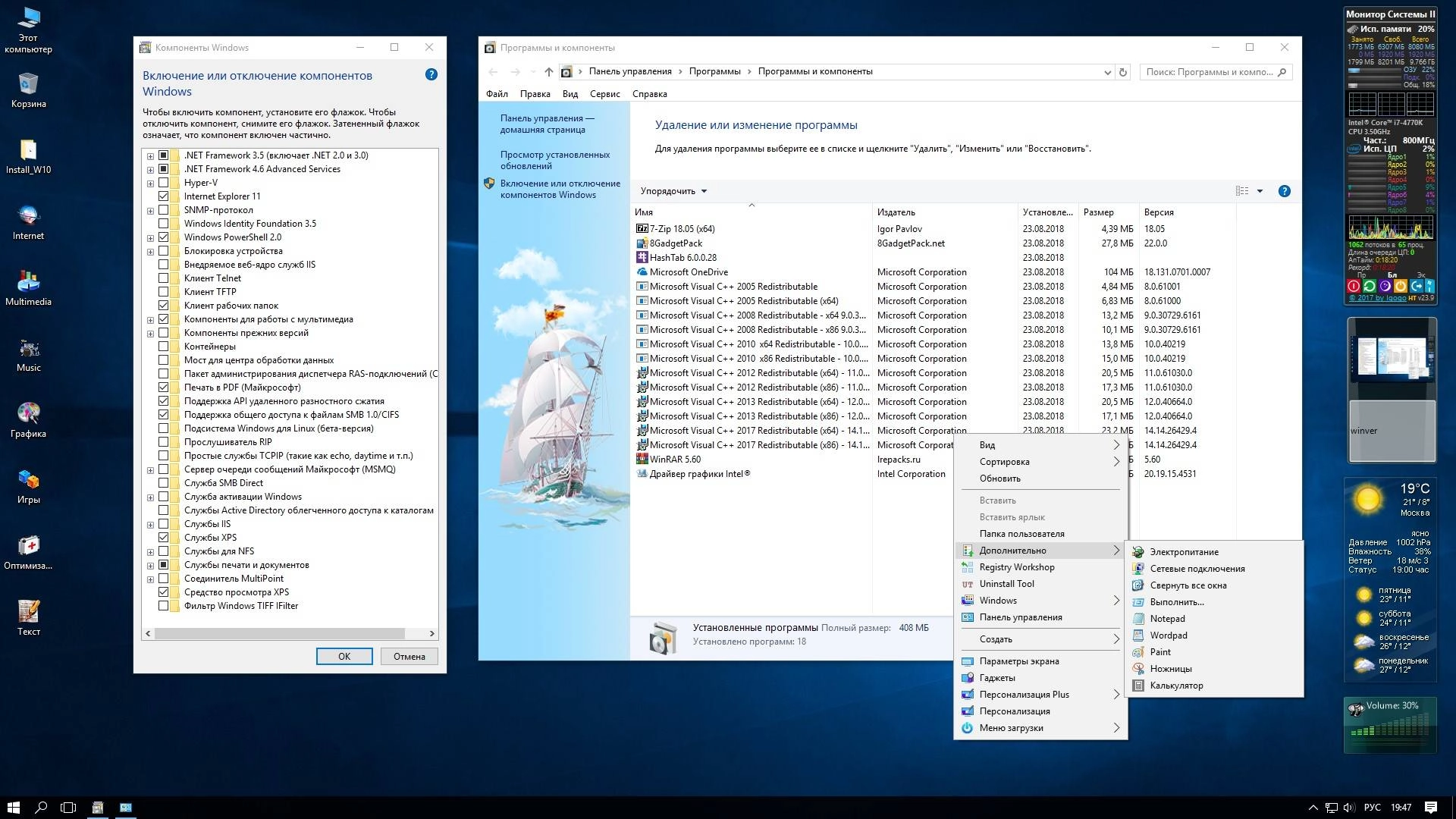Open Просмотр установленных обновлений link
The width and height of the screenshot is (1456, 819).
(554, 160)
